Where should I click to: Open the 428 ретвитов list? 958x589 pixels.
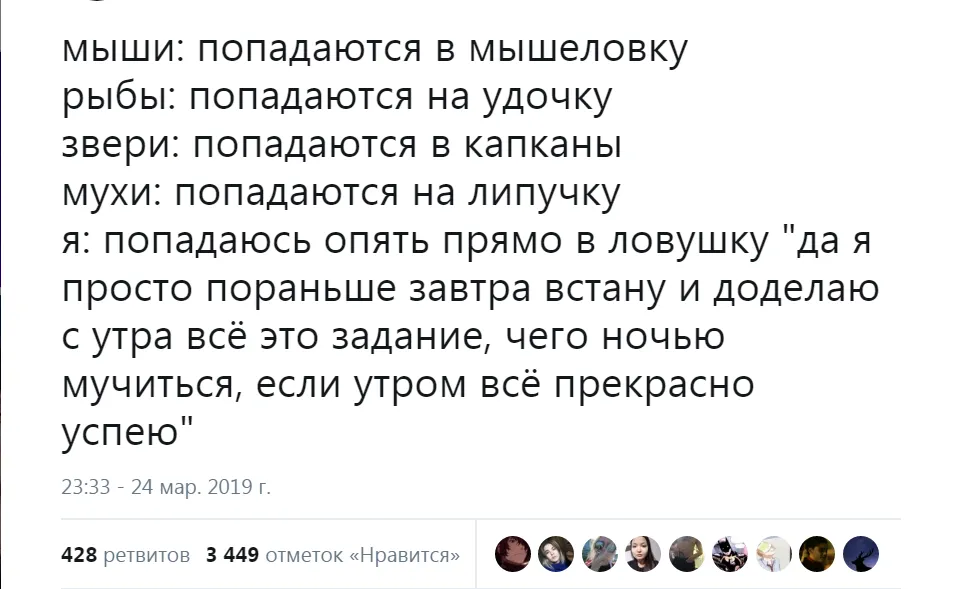click(x=125, y=555)
